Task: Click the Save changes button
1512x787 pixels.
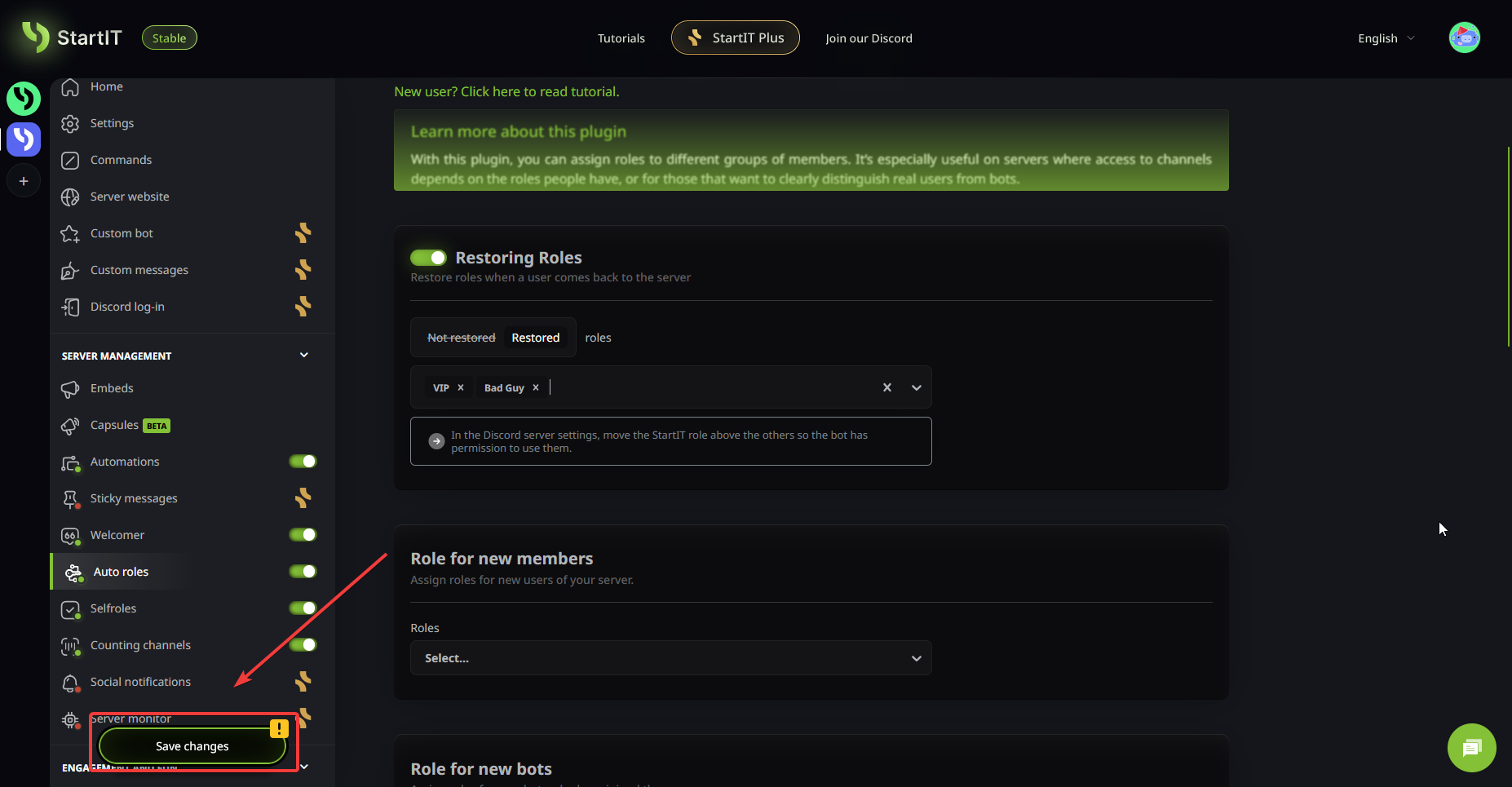Action: pyautogui.click(x=192, y=746)
